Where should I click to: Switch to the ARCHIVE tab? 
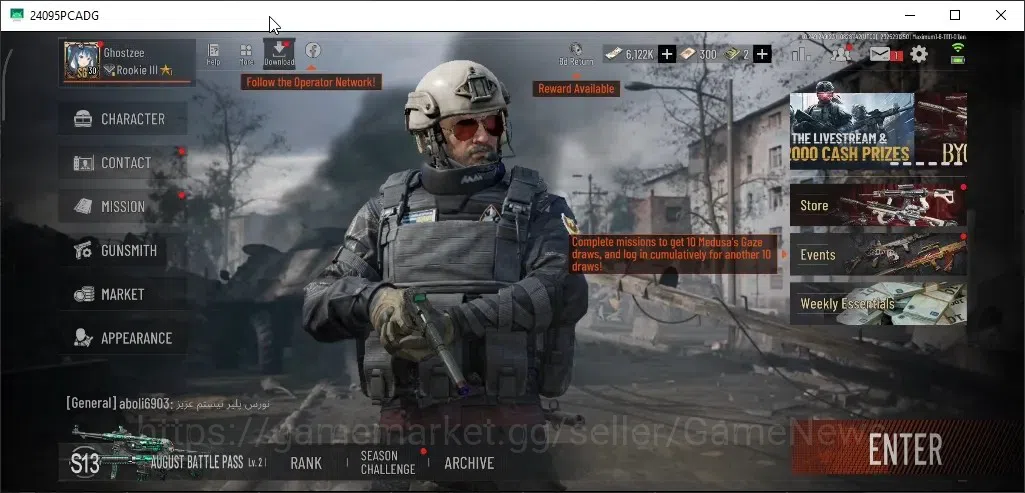click(x=469, y=463)
